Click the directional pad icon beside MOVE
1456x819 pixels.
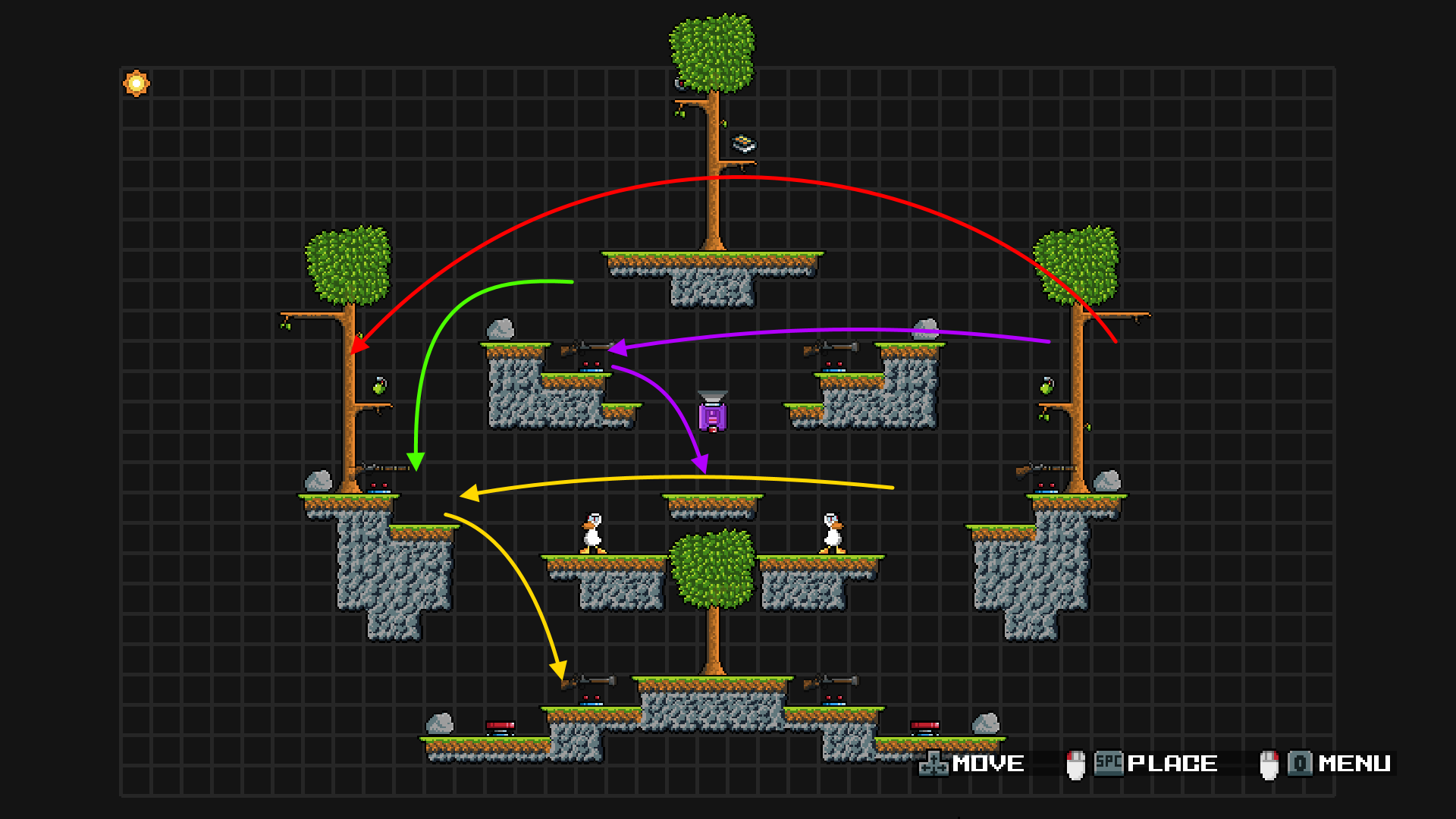934,764
